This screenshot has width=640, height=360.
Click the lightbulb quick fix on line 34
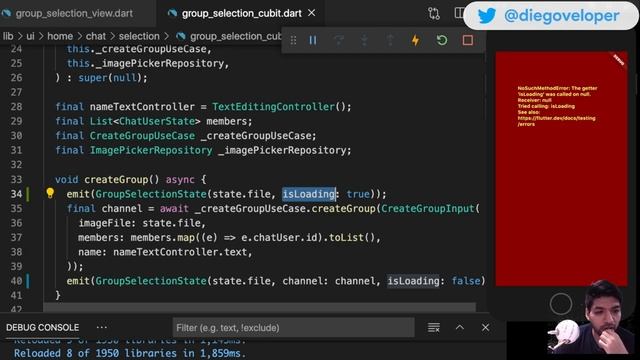pyautogui.click(x=50, y=193)
